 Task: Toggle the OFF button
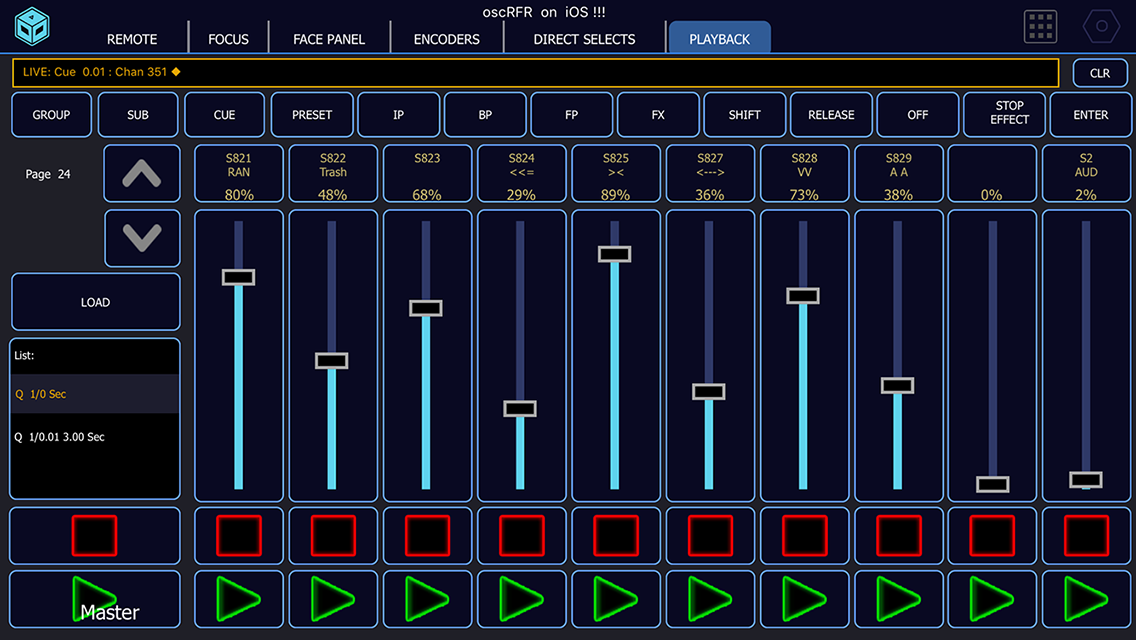(x=917, y=115)
